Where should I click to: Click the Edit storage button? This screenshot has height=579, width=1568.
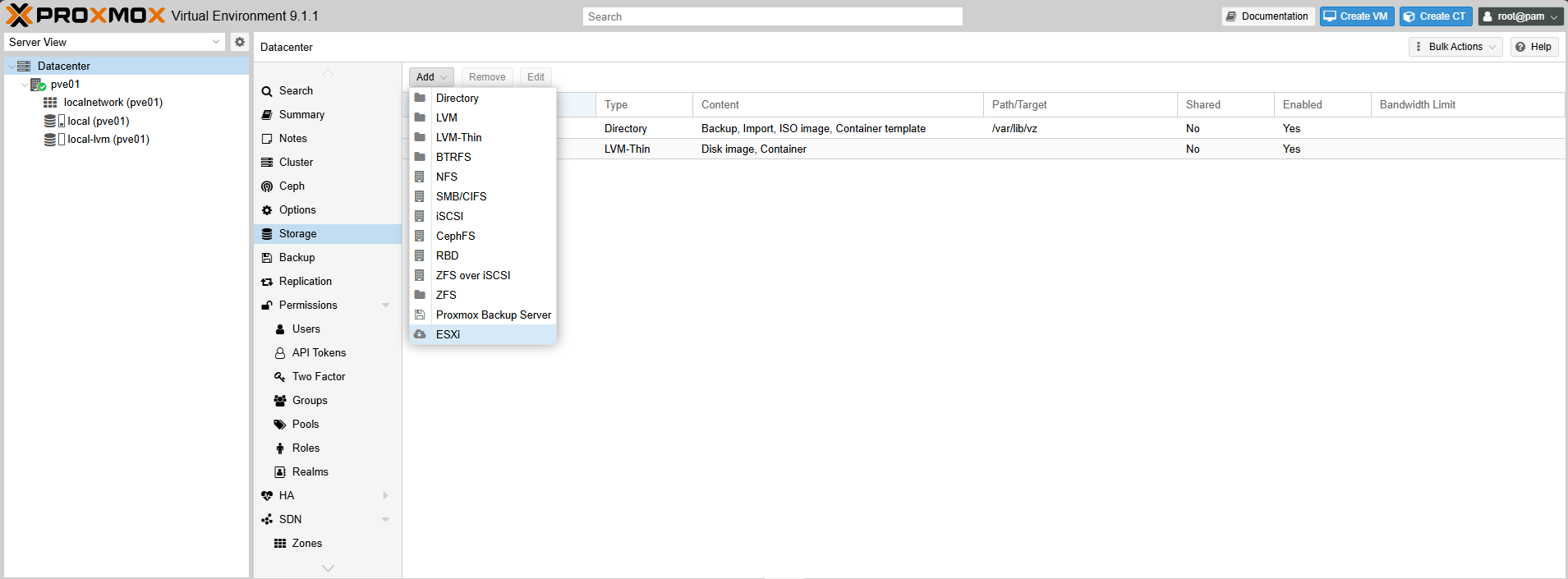[536, 77]
